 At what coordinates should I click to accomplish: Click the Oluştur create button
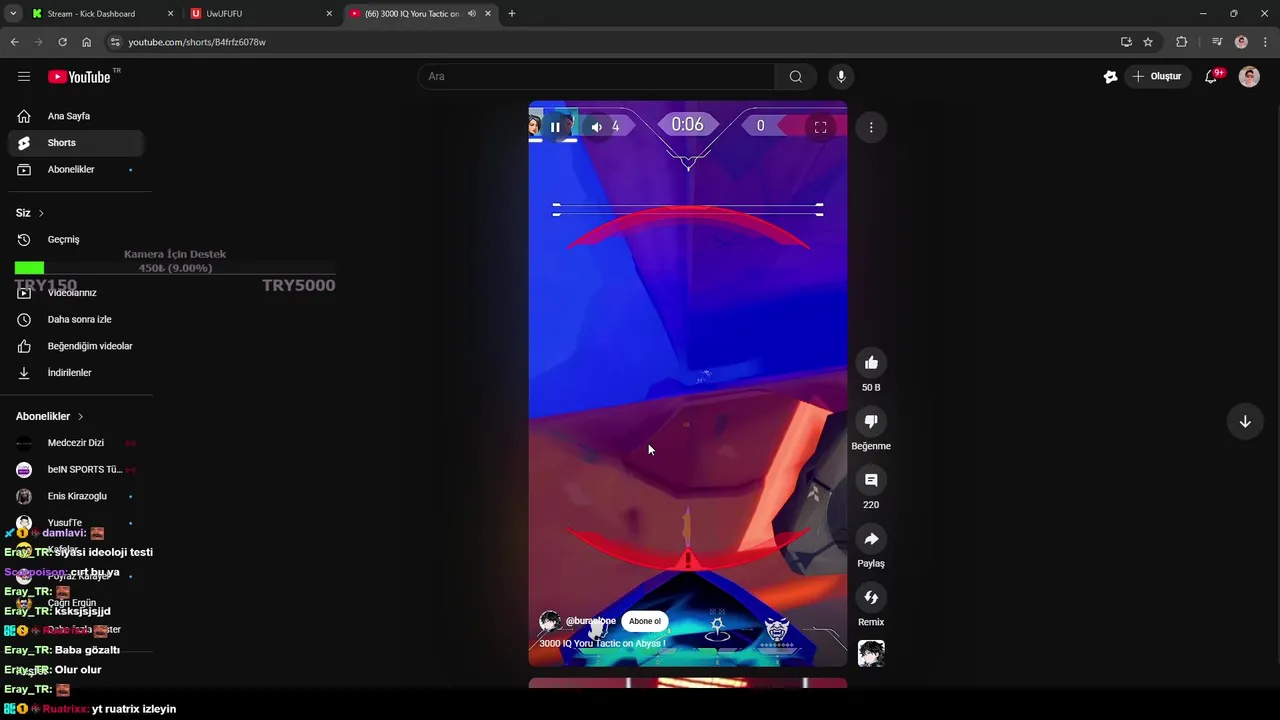pos(1157,77)
